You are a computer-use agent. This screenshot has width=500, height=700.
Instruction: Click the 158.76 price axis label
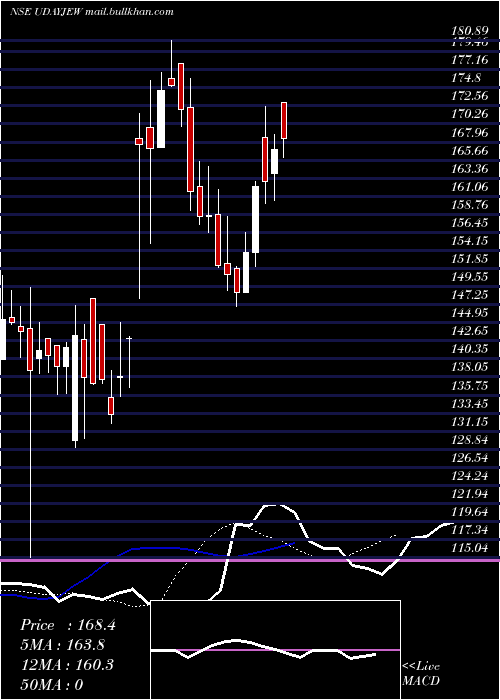click(x=469, y=205)
